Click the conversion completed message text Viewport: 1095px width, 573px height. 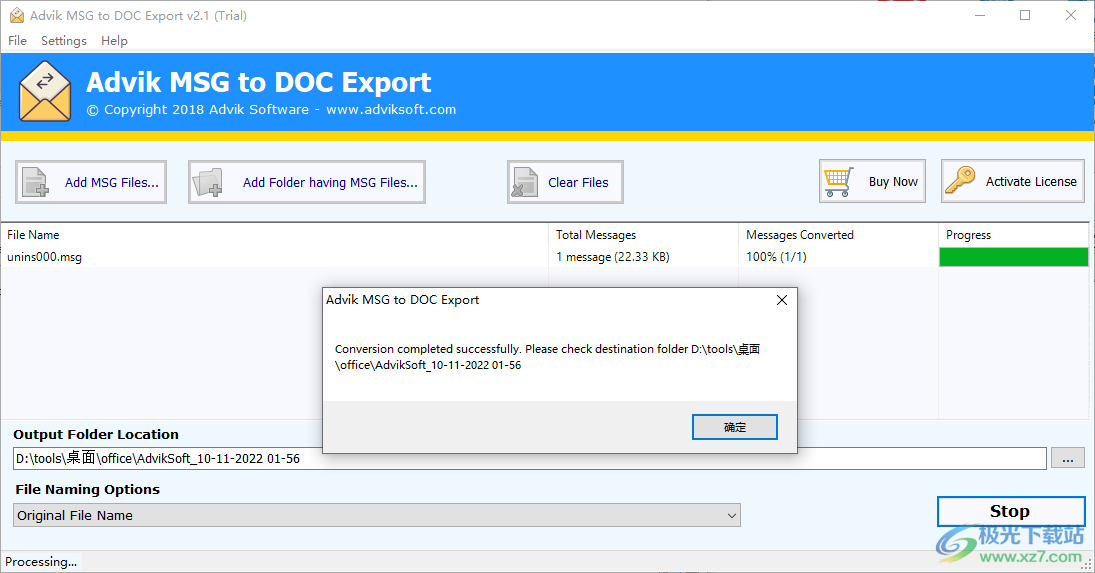tap(548, 357)
